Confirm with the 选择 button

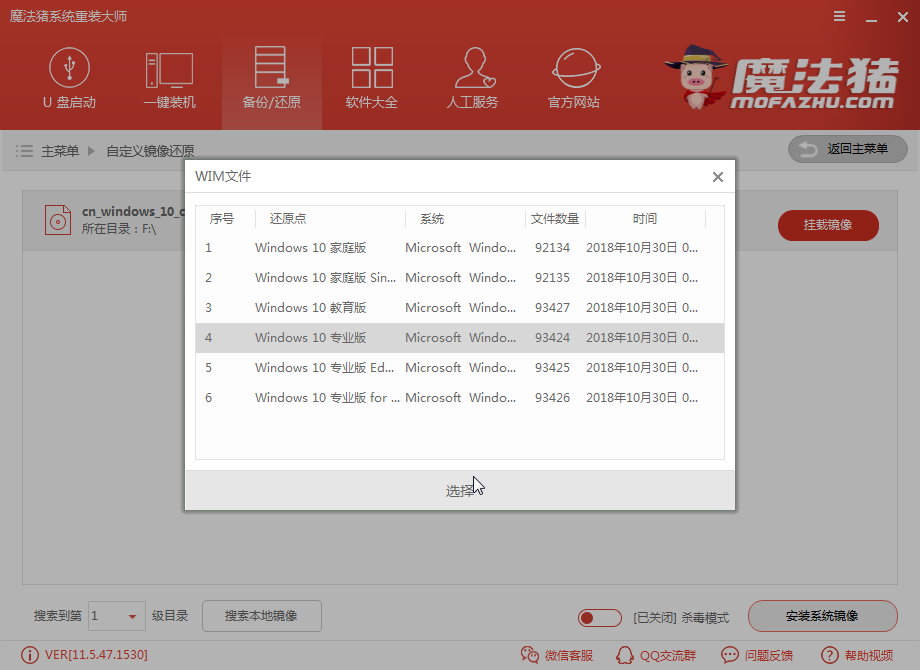tap(460, 490)
